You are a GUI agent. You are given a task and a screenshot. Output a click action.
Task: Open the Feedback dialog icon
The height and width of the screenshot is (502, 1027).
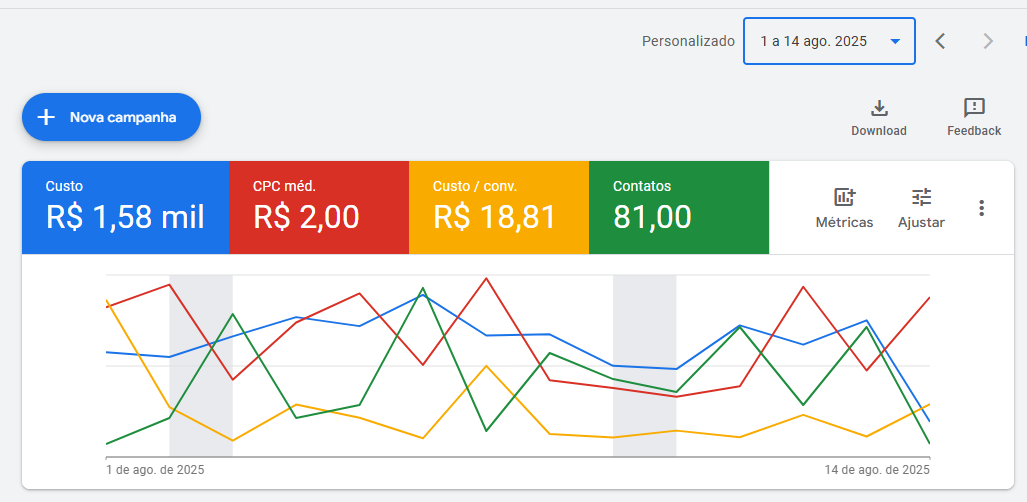coord(974,109)
